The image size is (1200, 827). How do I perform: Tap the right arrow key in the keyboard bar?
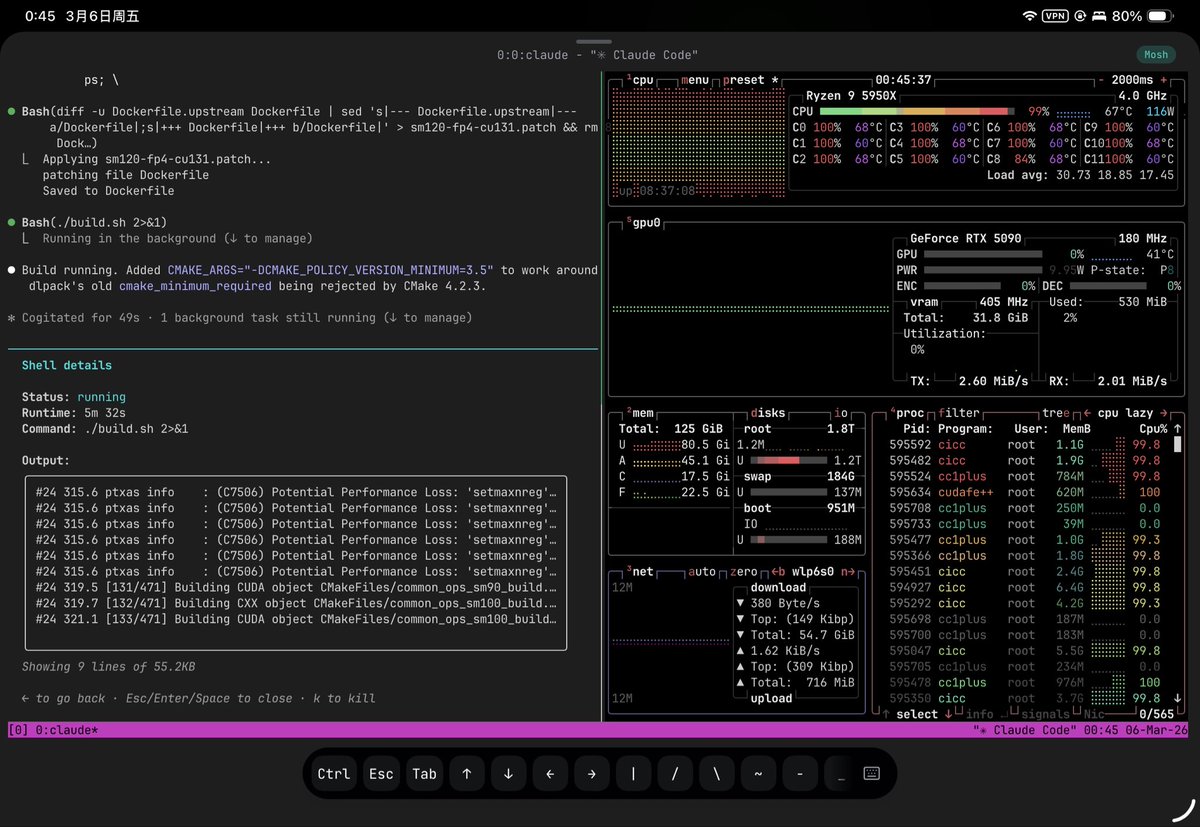[591, 773]
